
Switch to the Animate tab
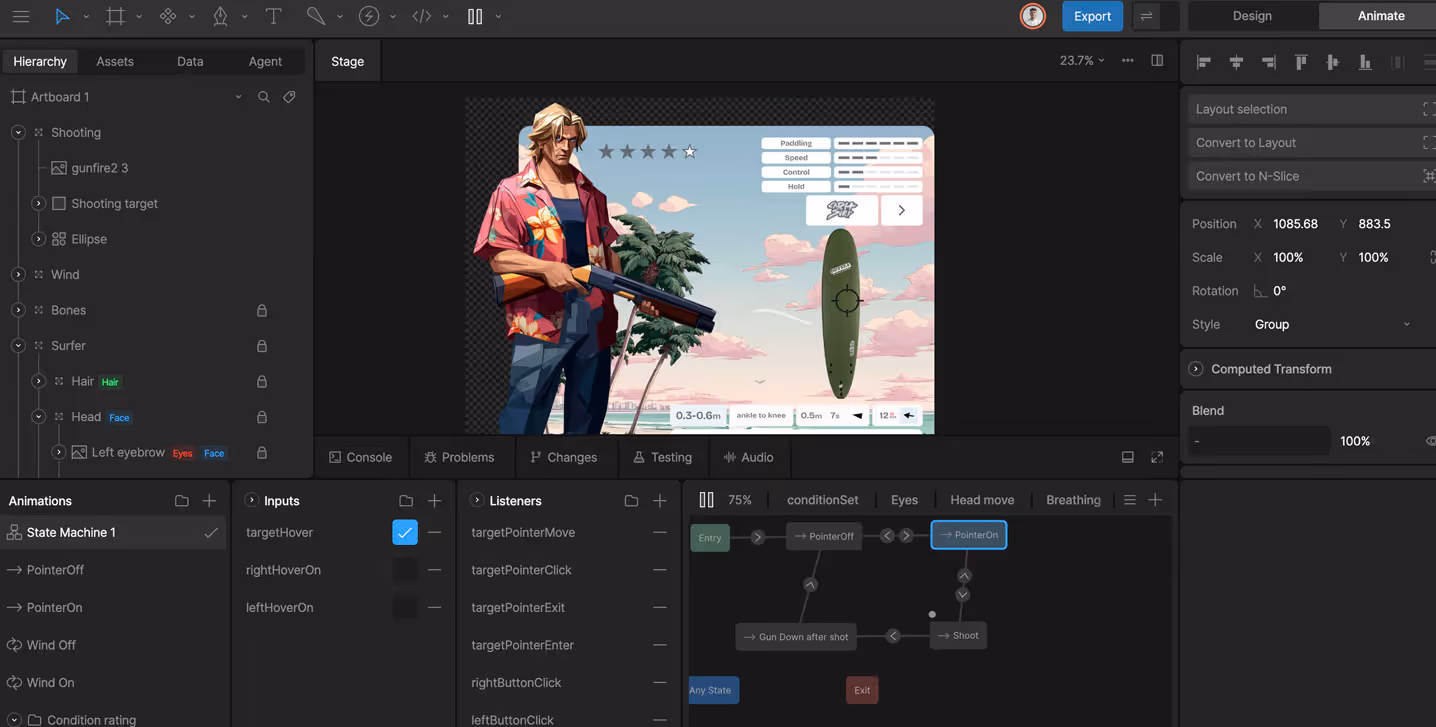coord(1379,15)
